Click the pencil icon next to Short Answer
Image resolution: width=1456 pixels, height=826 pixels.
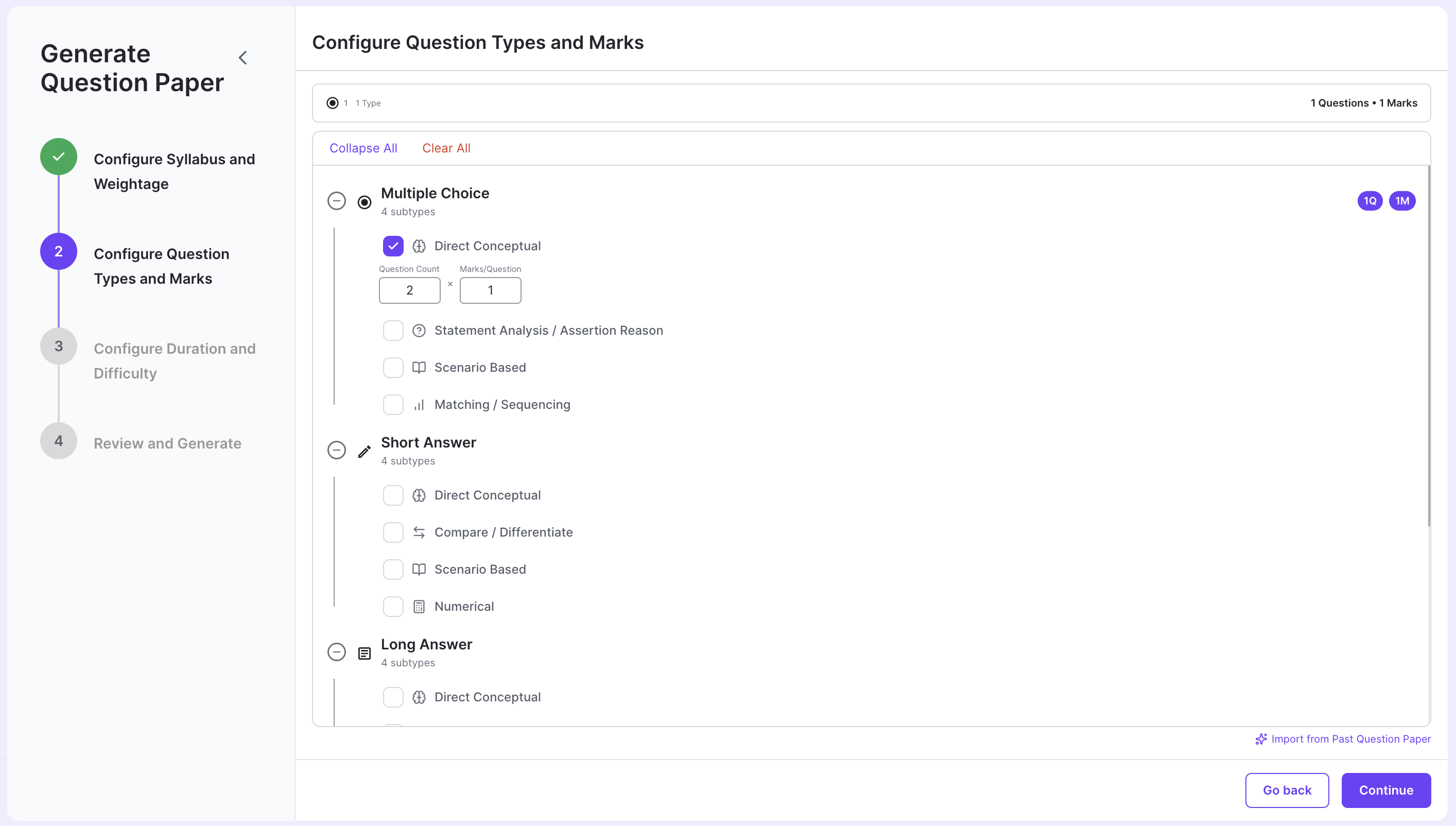[x=365, y=451]
